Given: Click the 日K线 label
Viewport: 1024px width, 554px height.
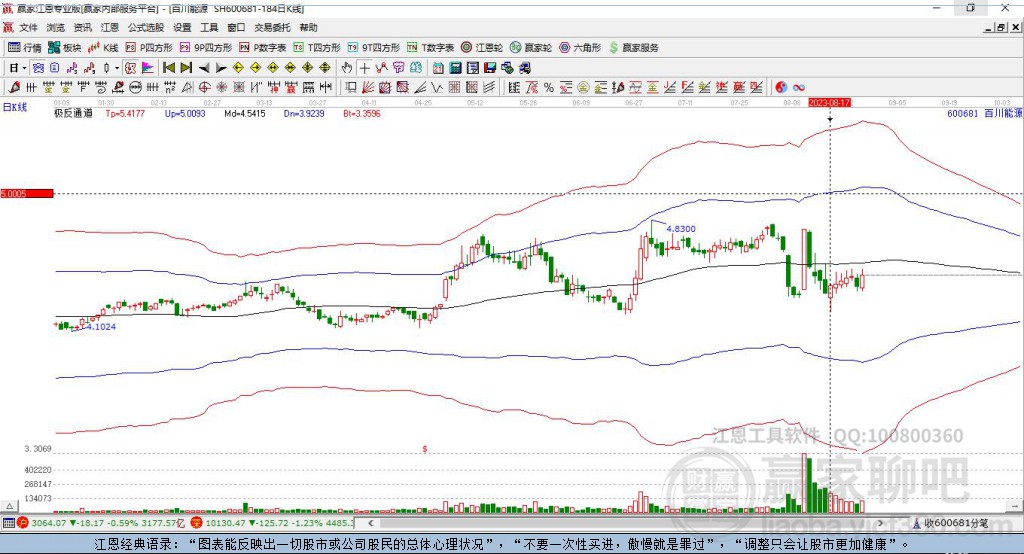Looking at the screenshot, I should (x=15, y=107).
